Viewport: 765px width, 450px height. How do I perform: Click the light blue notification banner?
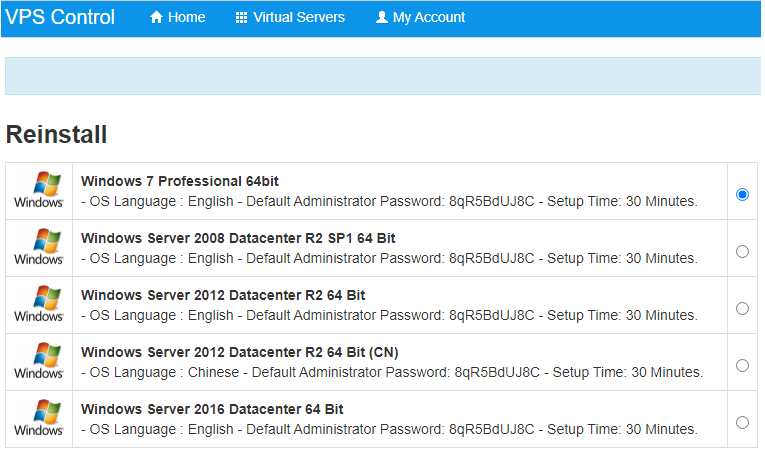coord(382,76)
